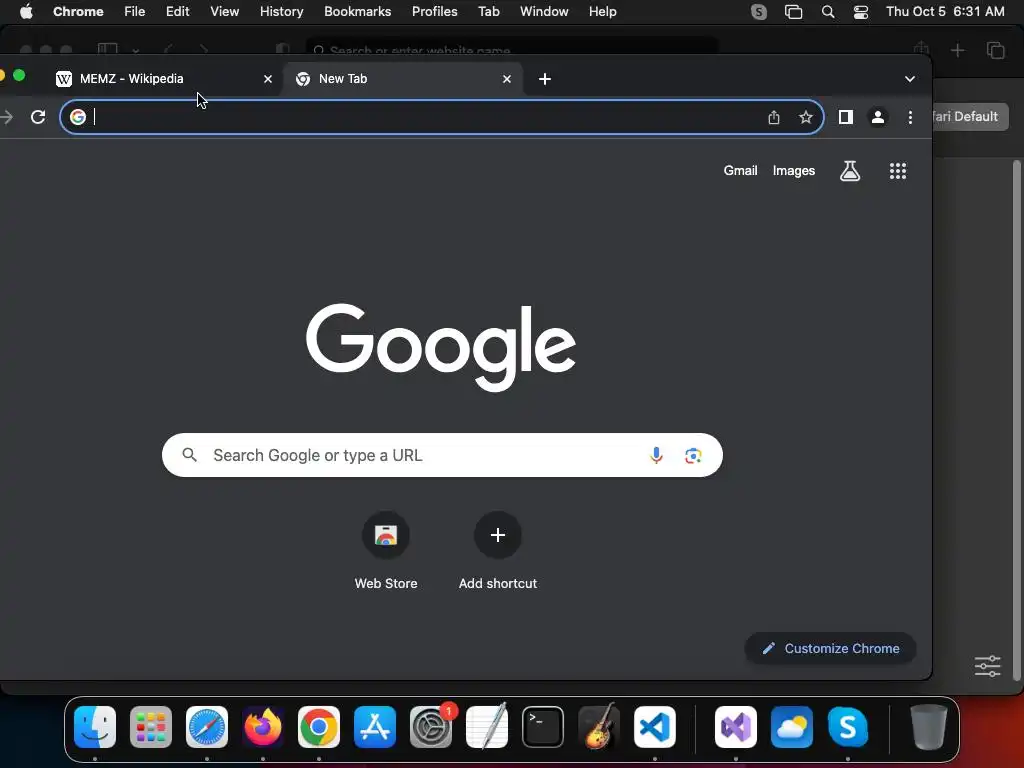This screenshot has height=768, width=1024.
Task: Open the screen mirroring icon in menu bar
Action: [793, 12]
